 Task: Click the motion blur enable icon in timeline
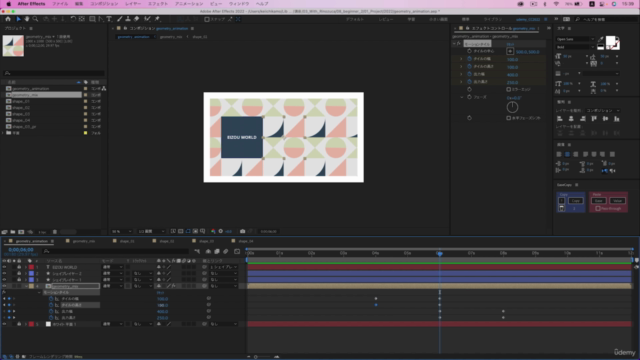point(225,251)
